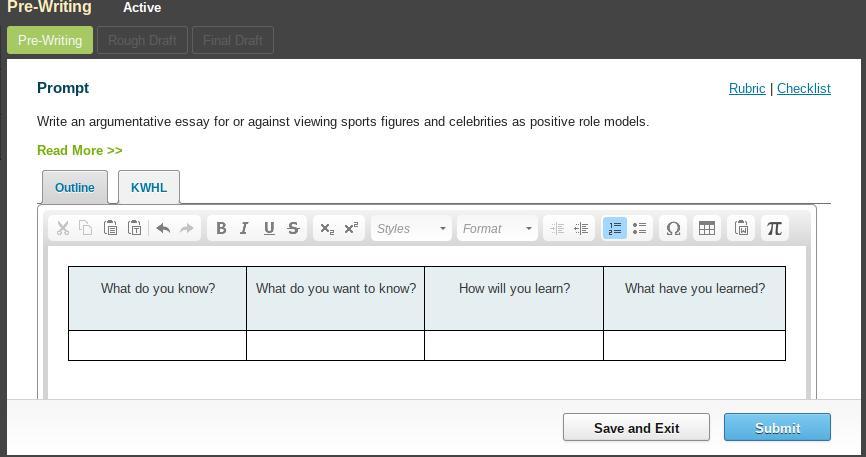
Task: Increase indent of text
Action: coord(581,228)
